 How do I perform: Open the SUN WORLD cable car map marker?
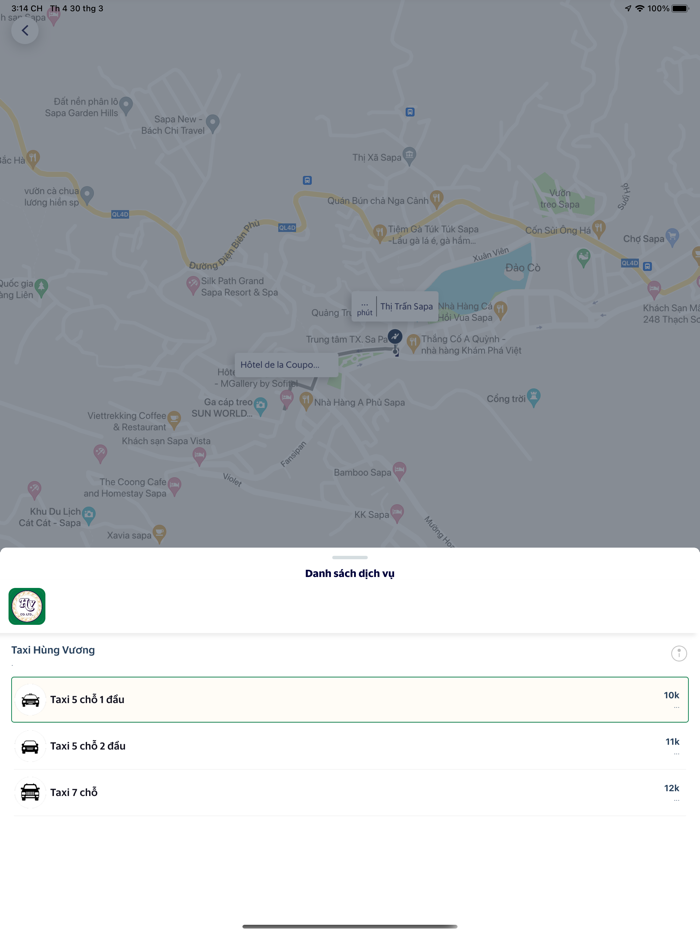[258, 405]
